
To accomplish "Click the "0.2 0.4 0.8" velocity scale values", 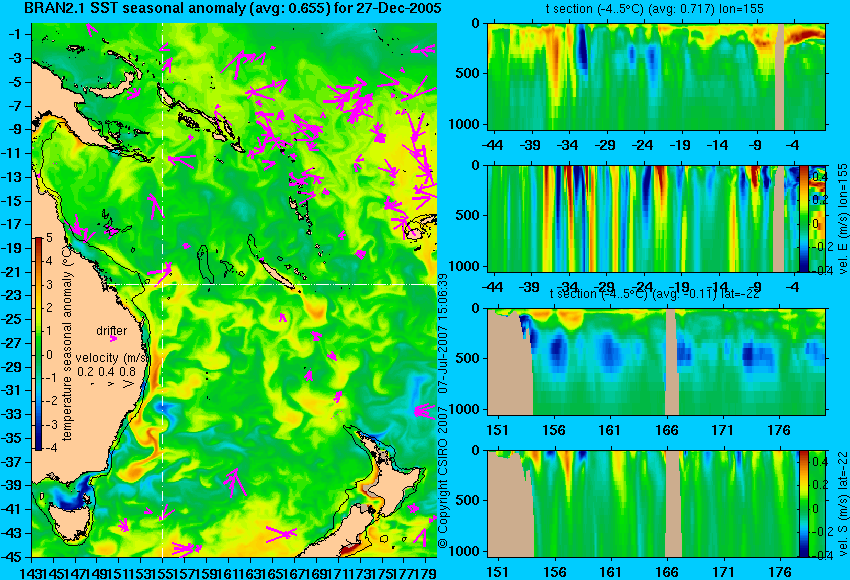I will [x=106, y=372].
